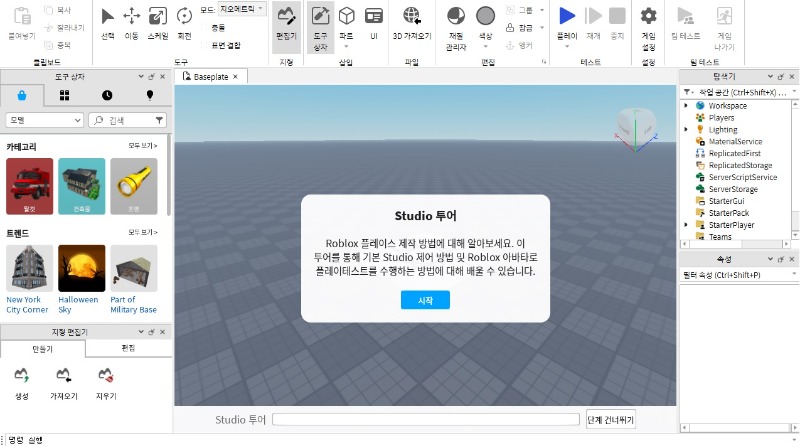The width and height of the screenshot is (800, 446).
Task: Open 모두 보기 link for 카테고리
Action: pyautogui.click(x=143, y=145)
